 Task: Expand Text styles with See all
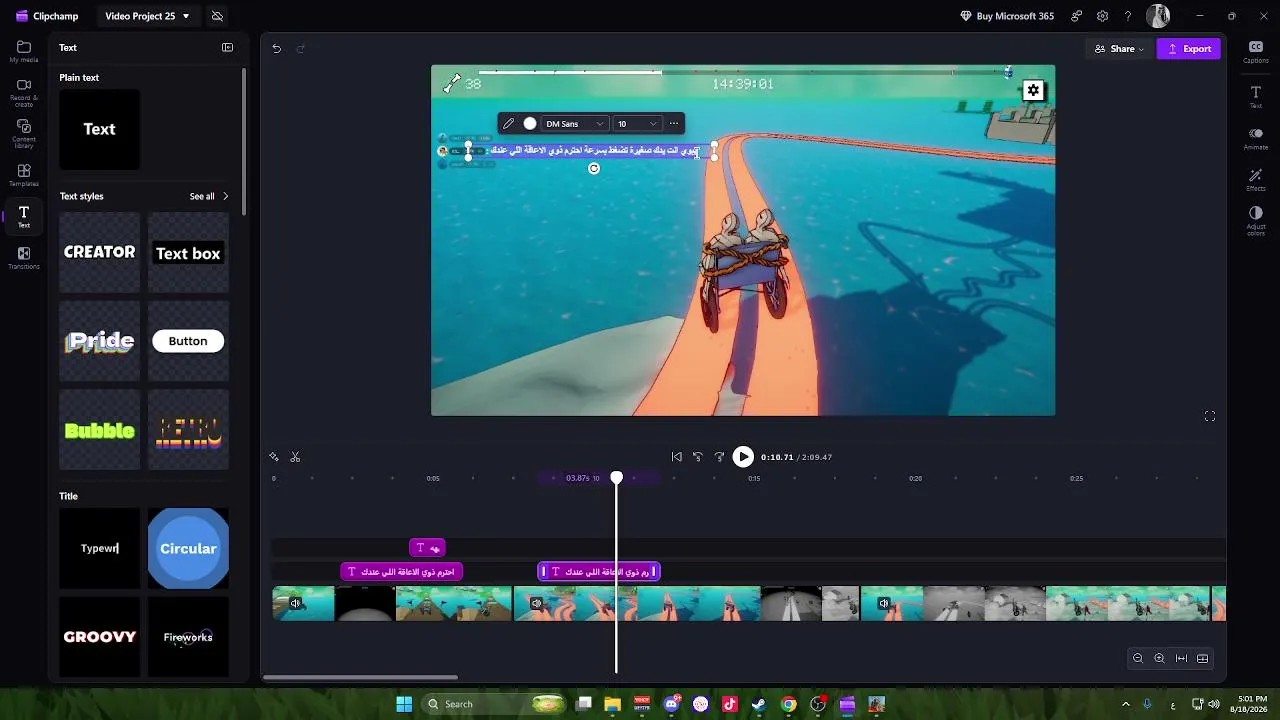pyautogui.click(x=209, y=196)
